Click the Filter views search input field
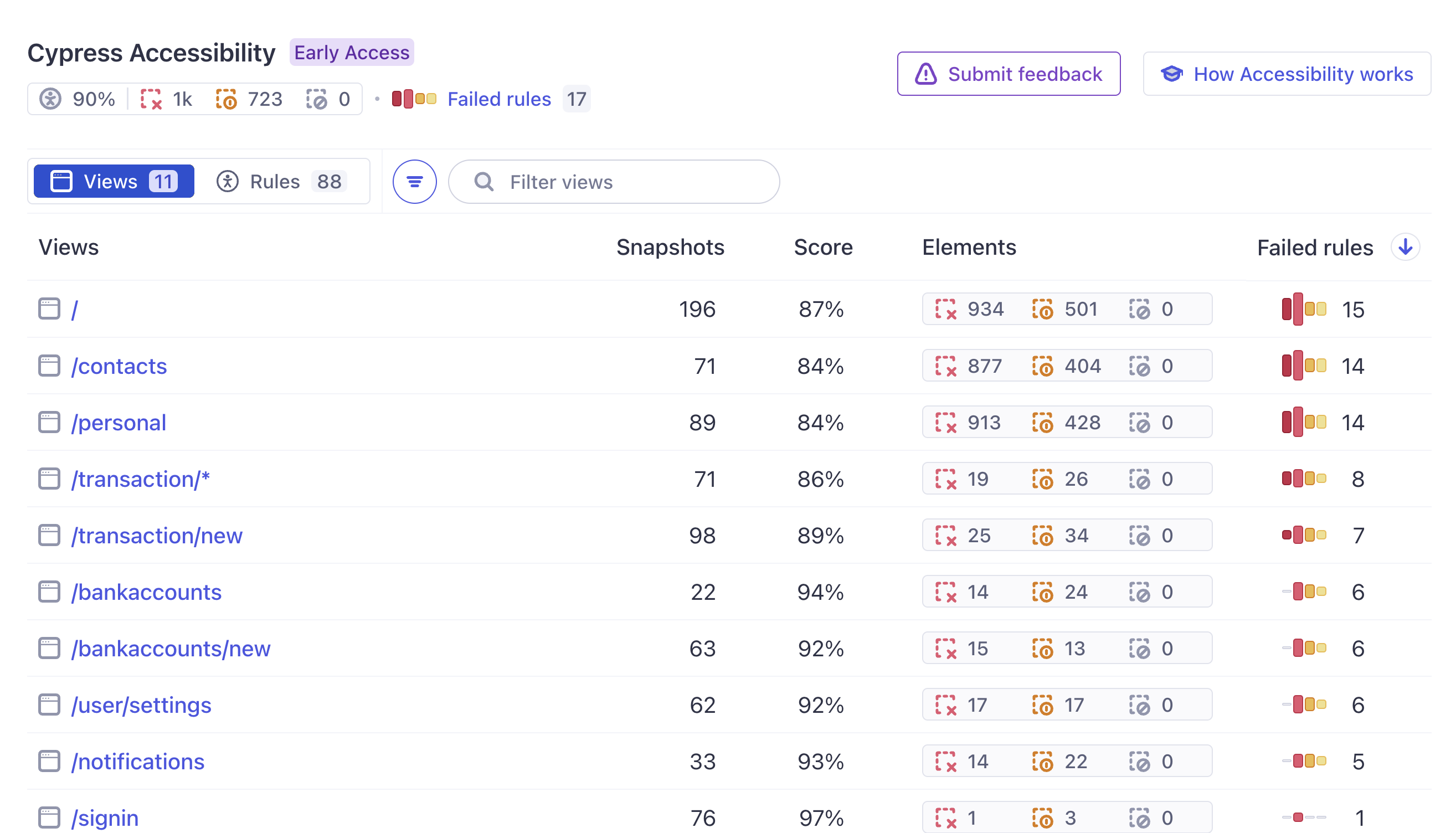Image resolution: width=1456 pixels, height=833 pixels. pyautogui.click(x=615, y=182)
